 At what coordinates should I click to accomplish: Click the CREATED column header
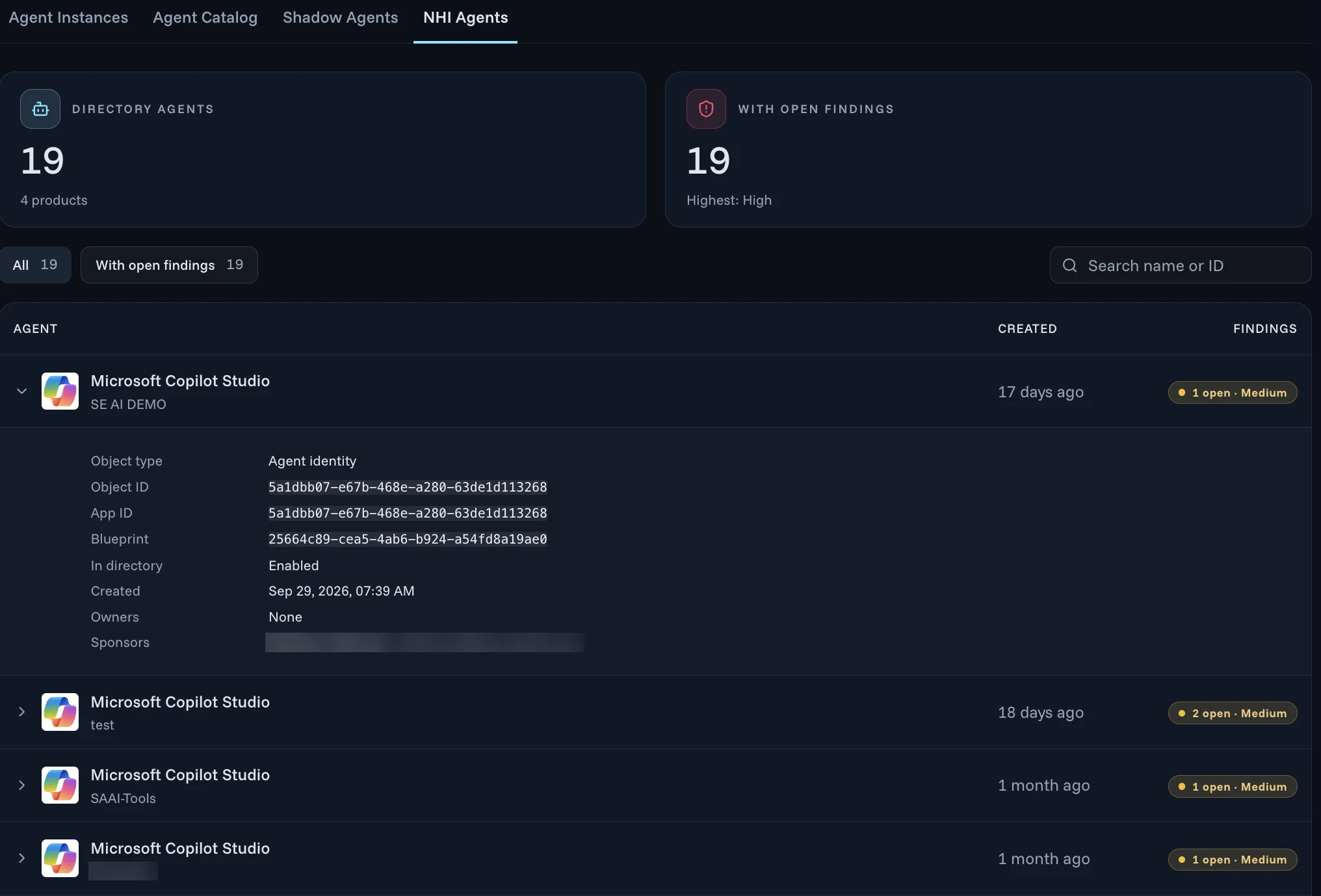1027,329
